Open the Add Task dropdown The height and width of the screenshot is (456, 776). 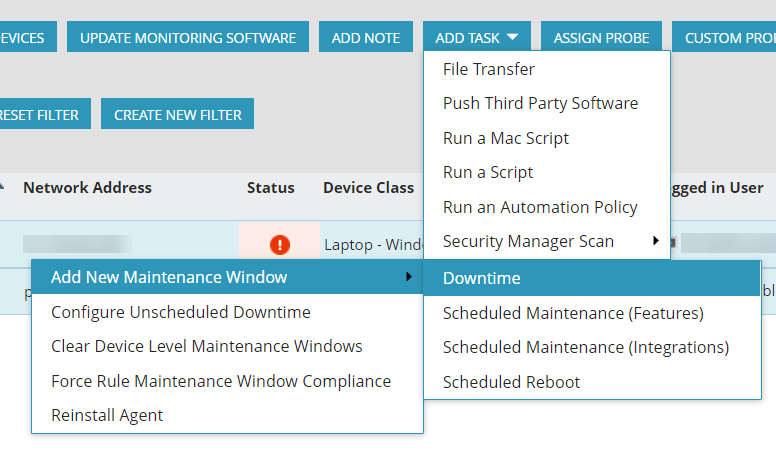click(x=476, y=38)
